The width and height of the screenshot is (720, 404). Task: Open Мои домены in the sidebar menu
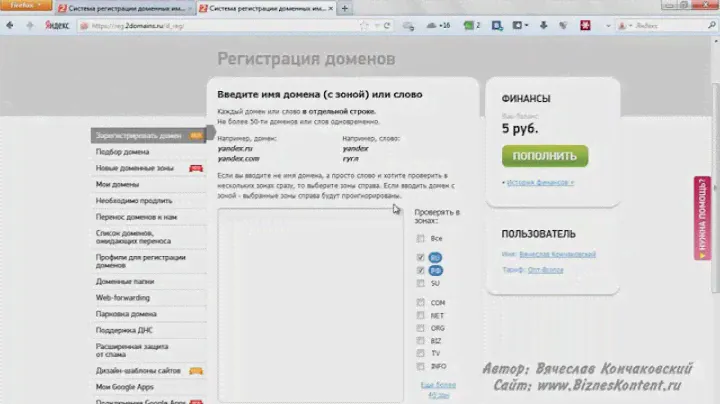(116, 184)
